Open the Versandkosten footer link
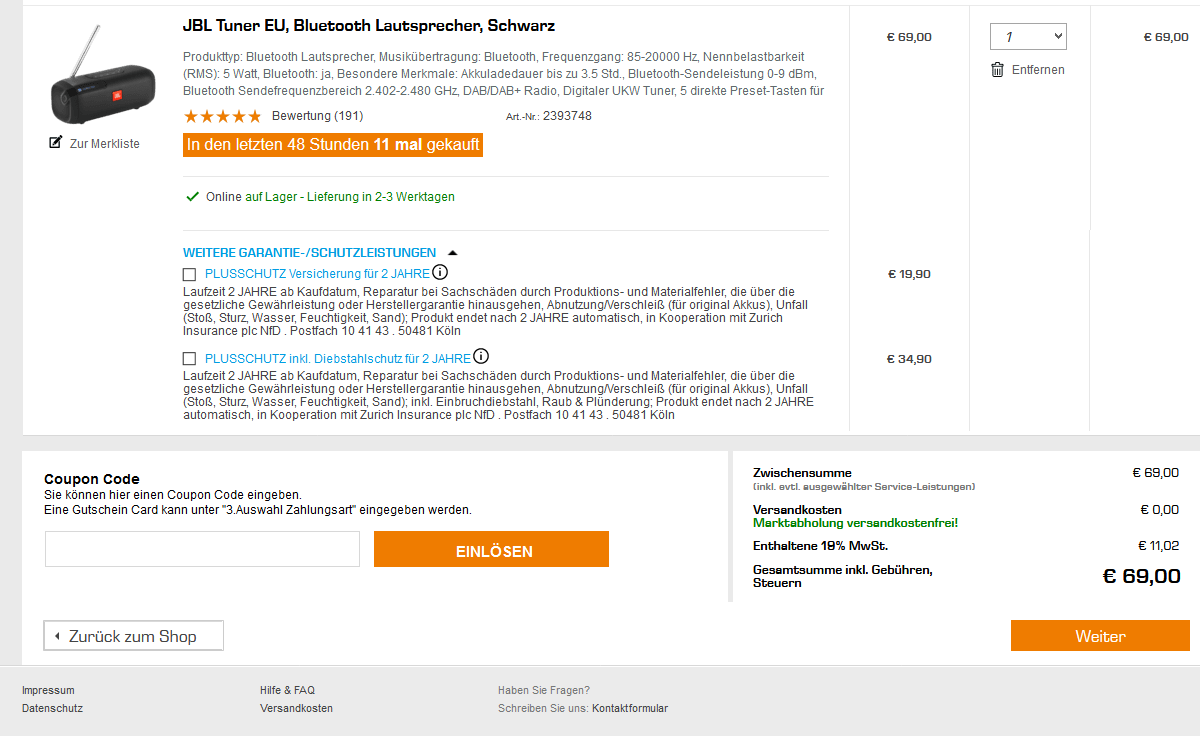The width and height of the screenshot is (1200, 736). pyautogui.click(x=296, y=708)
